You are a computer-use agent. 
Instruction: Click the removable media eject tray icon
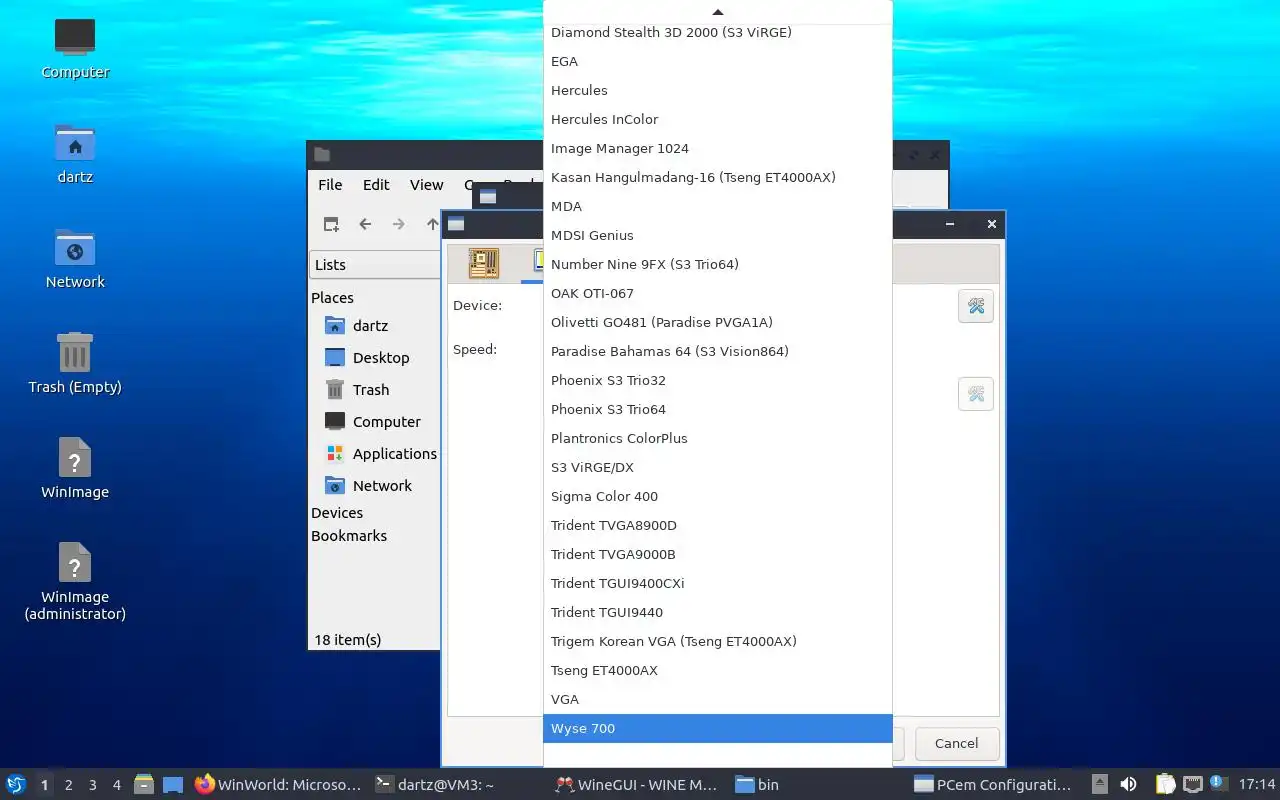[1099, 785]
